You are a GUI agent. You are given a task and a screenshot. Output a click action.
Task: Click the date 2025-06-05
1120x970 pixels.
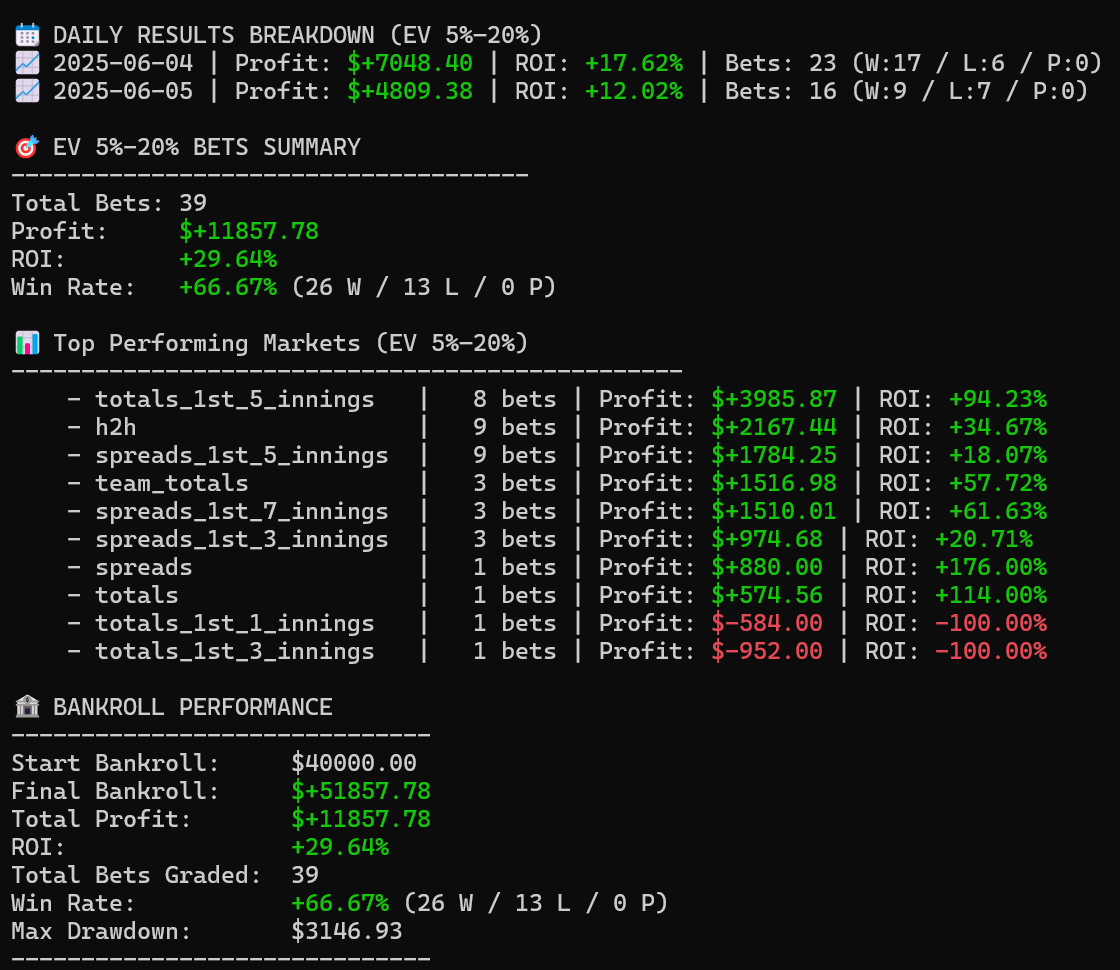[123, 91]
